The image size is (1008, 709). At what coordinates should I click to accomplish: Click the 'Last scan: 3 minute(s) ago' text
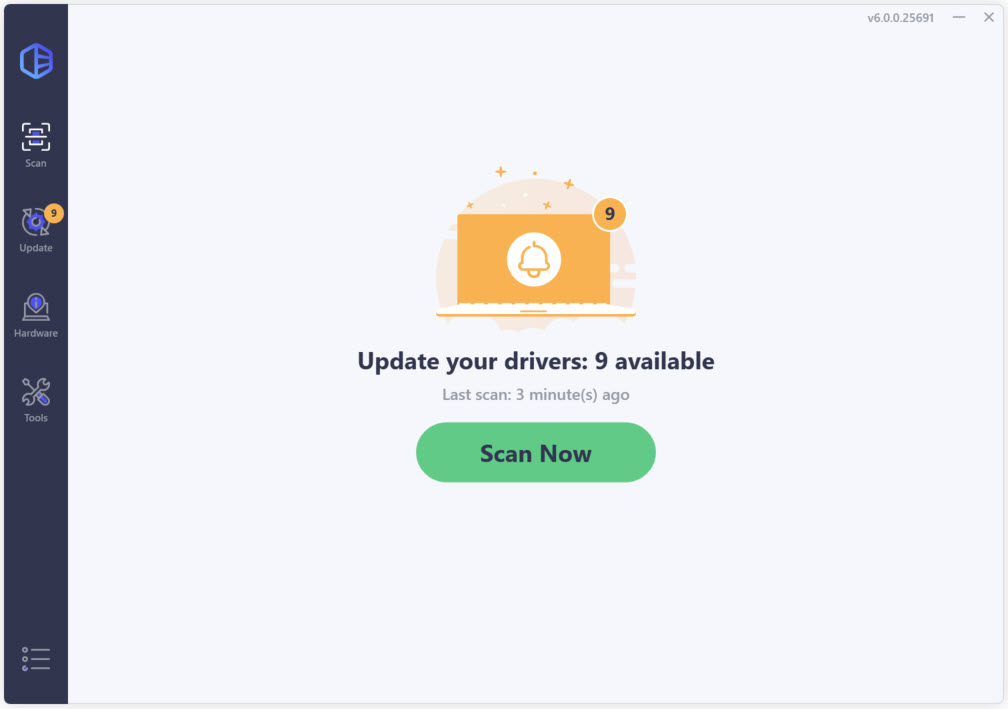coord(536,395)
